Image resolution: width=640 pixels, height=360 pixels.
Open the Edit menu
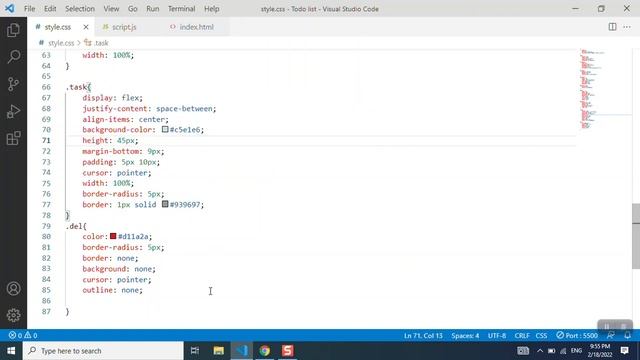point(50,9)
